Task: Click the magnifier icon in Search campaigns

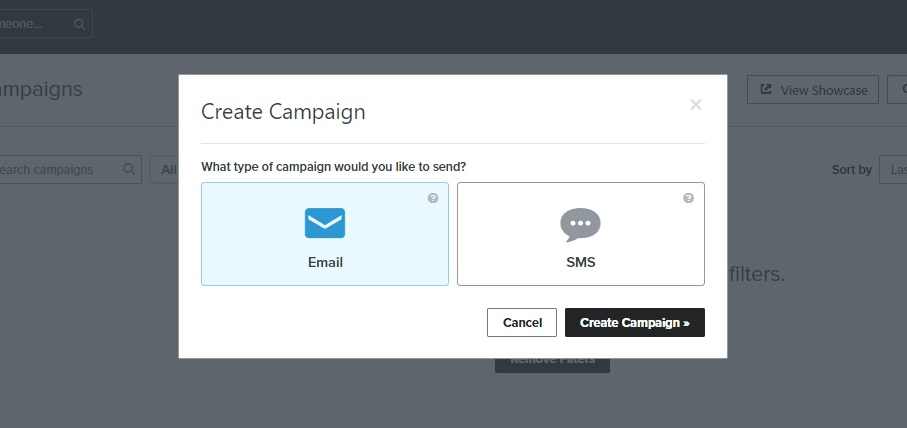Action: (129, 169)
